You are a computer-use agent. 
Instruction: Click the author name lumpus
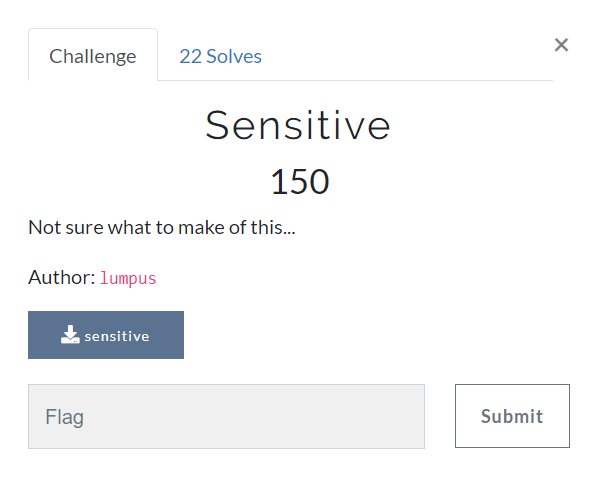coord(128,278)
